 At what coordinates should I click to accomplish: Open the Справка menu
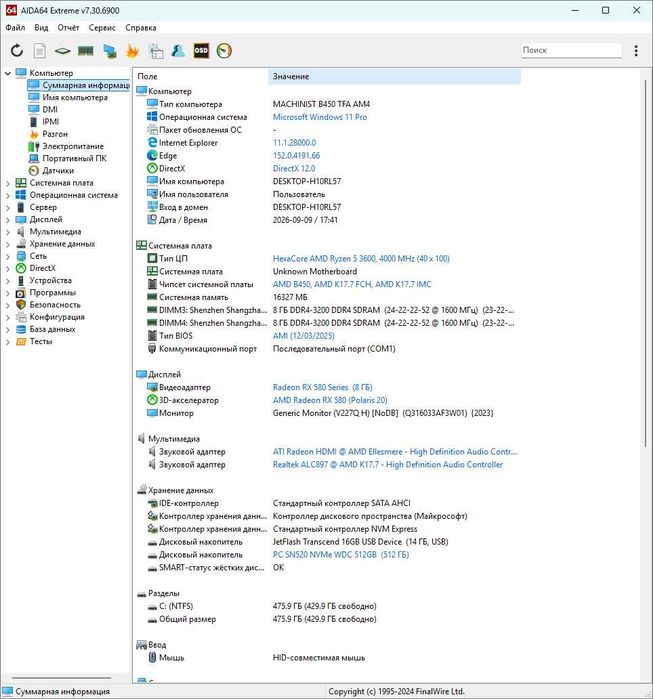point(141,28)
